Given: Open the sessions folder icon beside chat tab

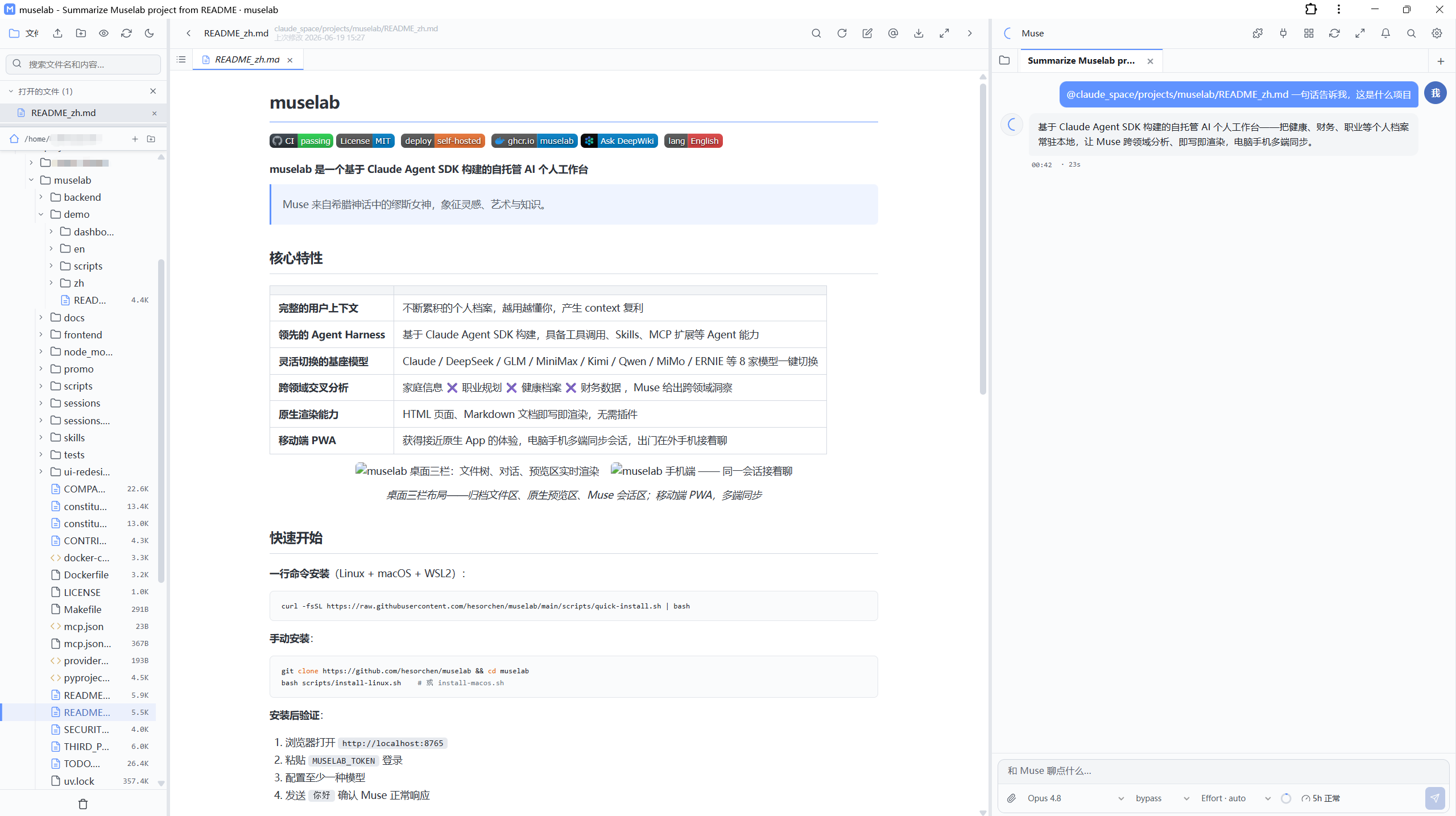Looking at the screenshot, I should (x=1004, y=60).
